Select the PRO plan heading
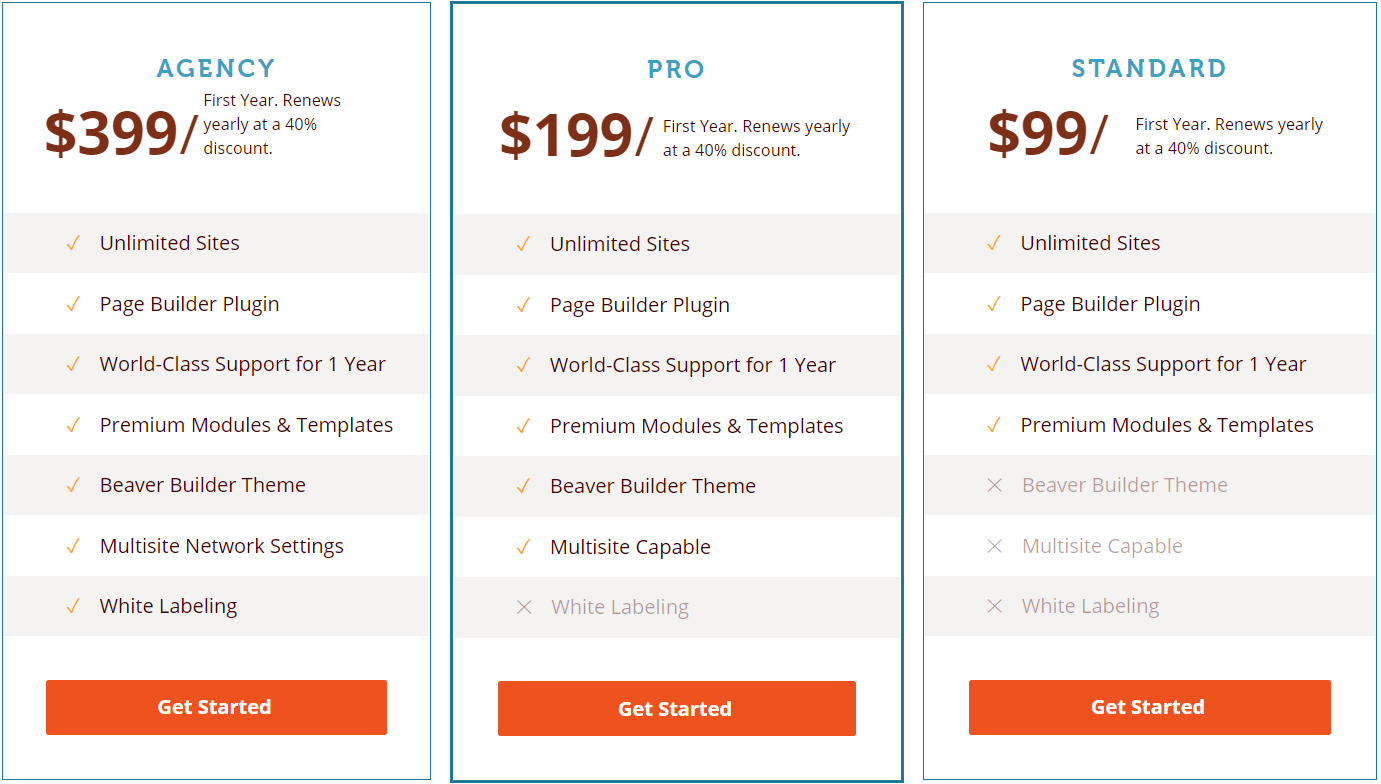The image size is (1381, 784). [676, 68]
